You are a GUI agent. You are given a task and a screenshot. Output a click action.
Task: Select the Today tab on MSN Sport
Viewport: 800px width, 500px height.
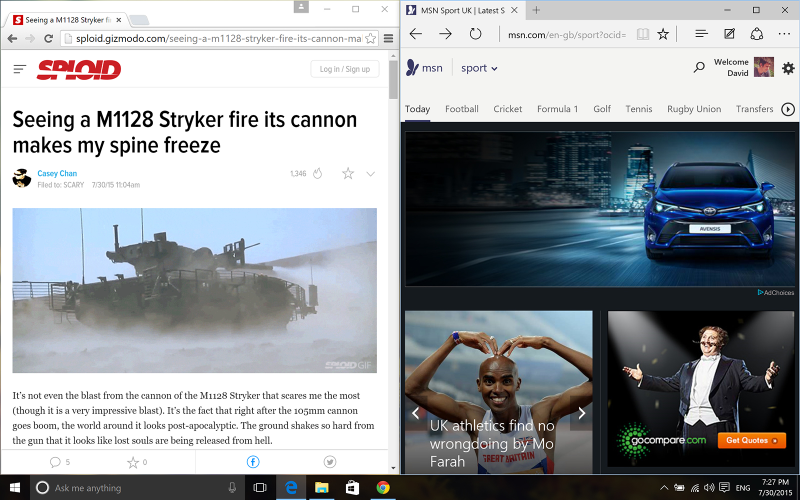point(417,109)
